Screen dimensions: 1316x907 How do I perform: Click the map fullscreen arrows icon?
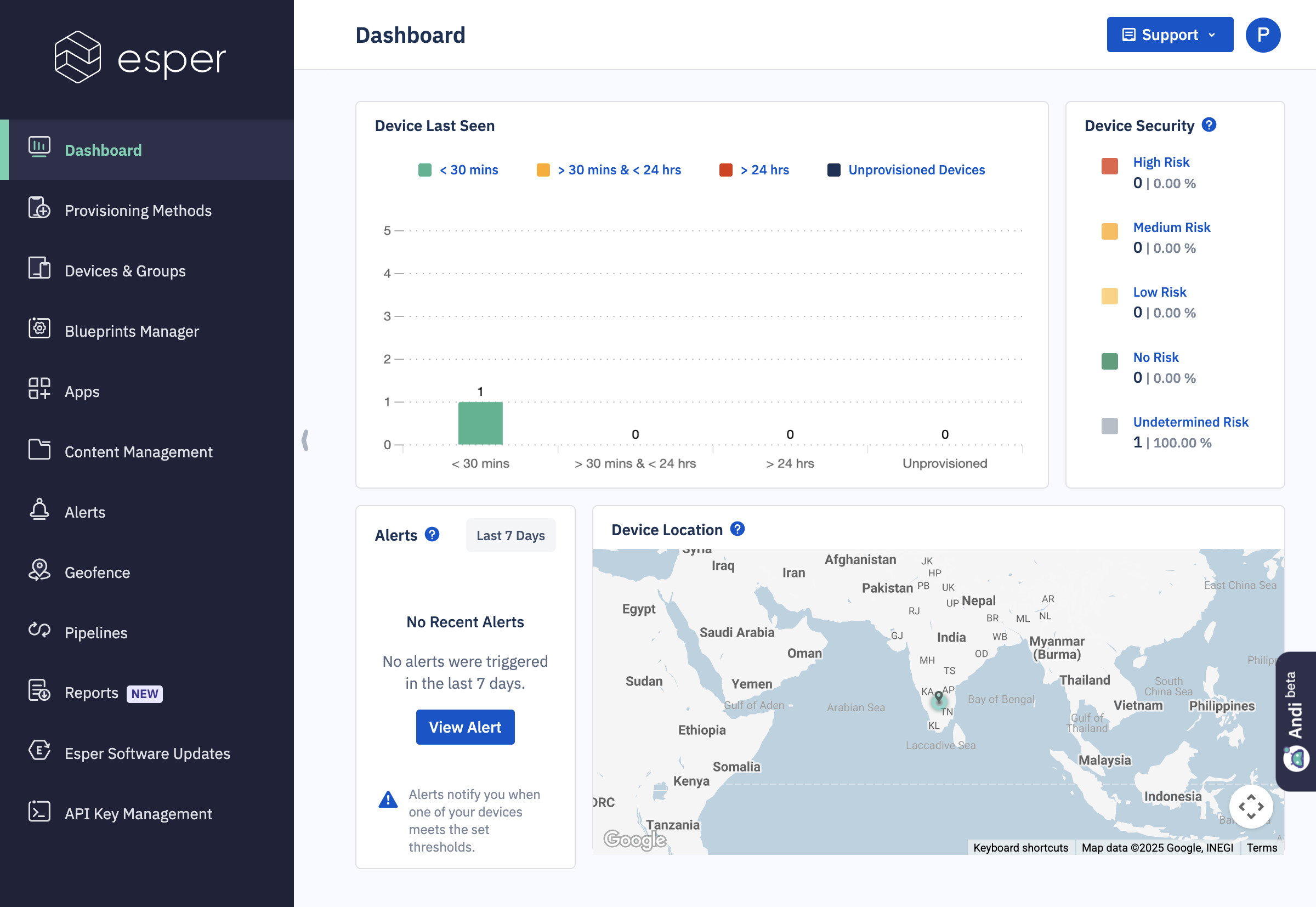click(x=1250, y=807)
